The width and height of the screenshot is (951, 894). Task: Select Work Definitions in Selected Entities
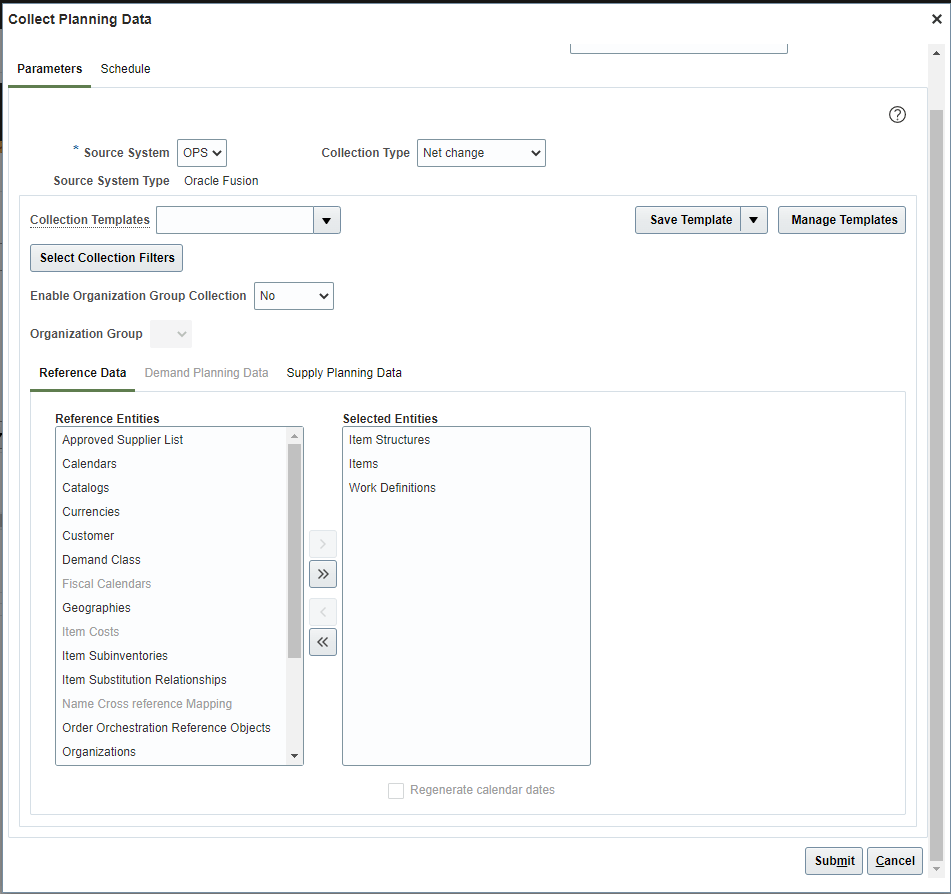point(392,488)
